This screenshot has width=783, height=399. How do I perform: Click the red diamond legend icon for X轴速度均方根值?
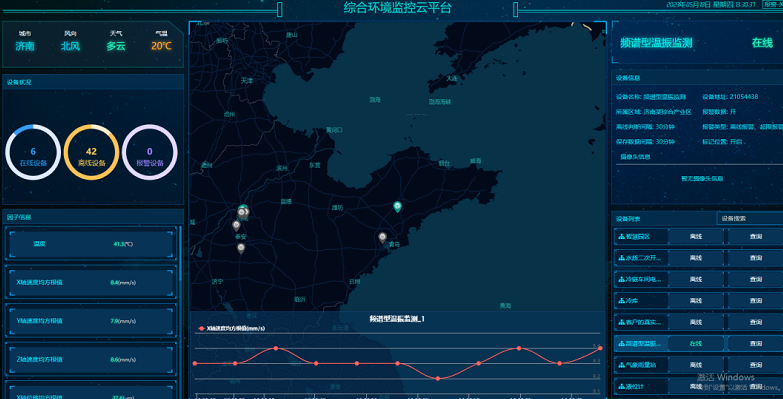click(201, 329)
